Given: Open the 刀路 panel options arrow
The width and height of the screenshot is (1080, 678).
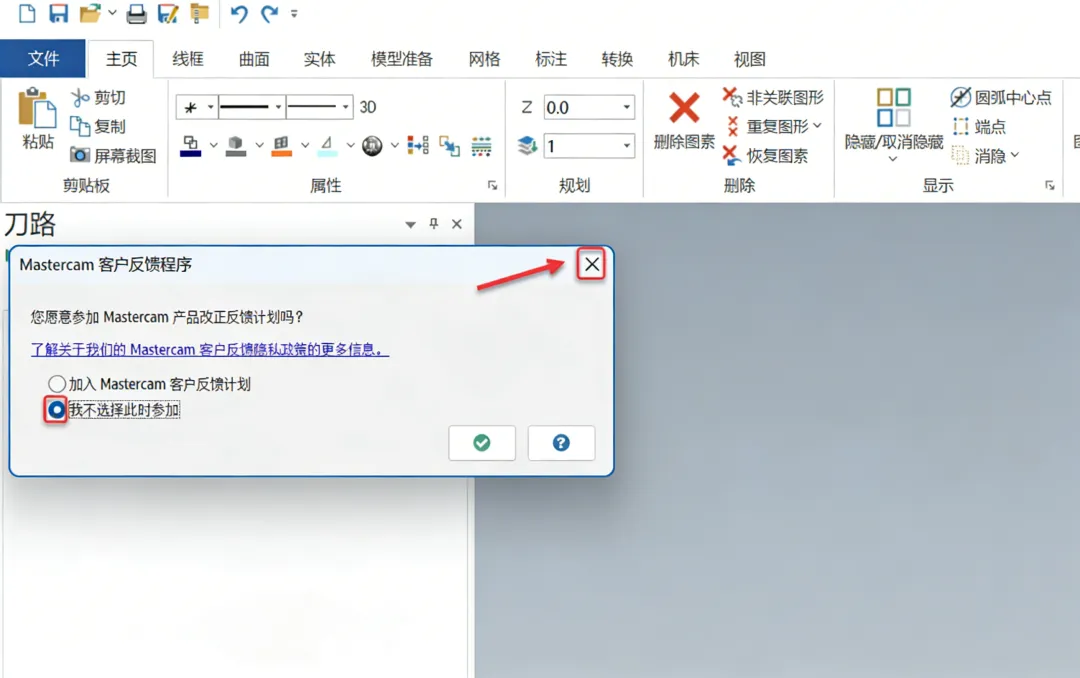Looking at the screenshot, I should 411,225.
